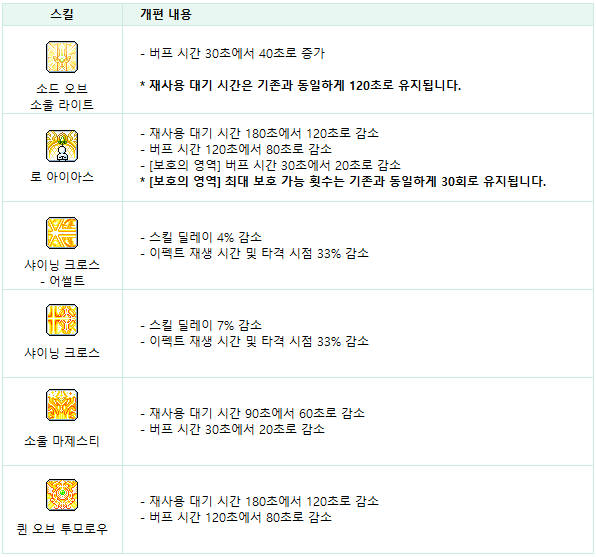This screenshot has height=557, width=596.
Task: Click the 소드 오브 소울 라이트 skill icon
Action: pyautogui.click(x=62, y=57)
